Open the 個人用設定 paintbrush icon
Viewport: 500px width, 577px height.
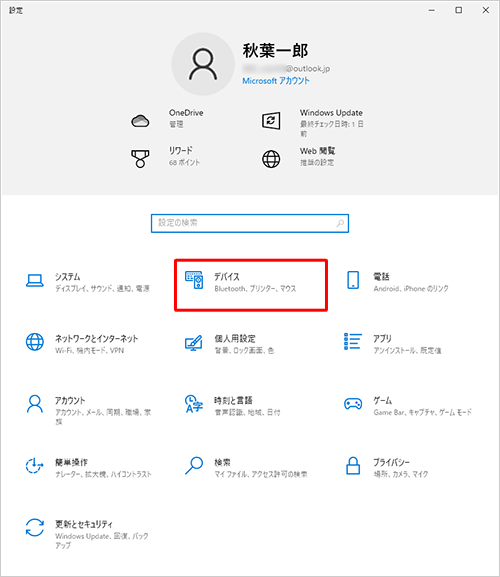point(194,343)
